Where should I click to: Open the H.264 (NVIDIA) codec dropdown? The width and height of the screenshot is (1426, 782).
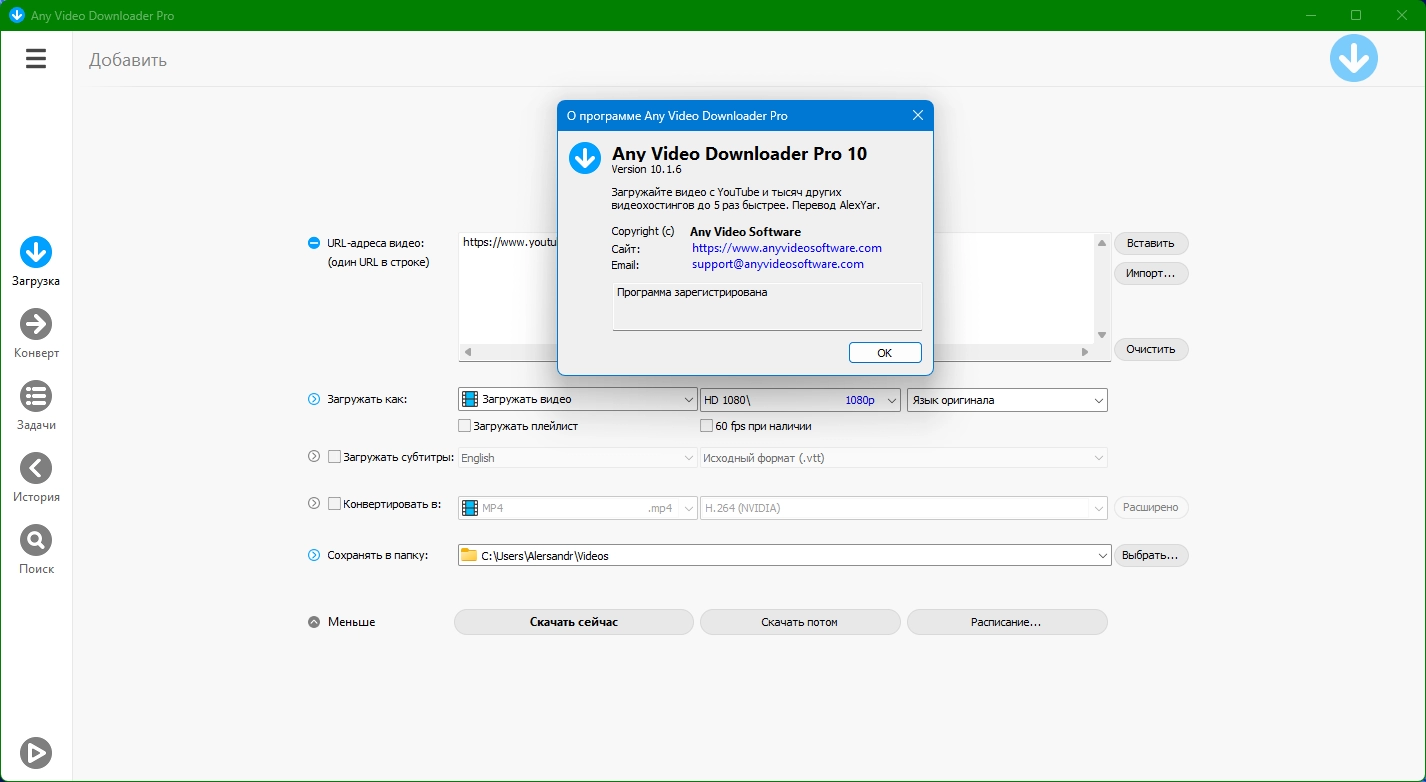pyautogui.click(x=904, y=508)
